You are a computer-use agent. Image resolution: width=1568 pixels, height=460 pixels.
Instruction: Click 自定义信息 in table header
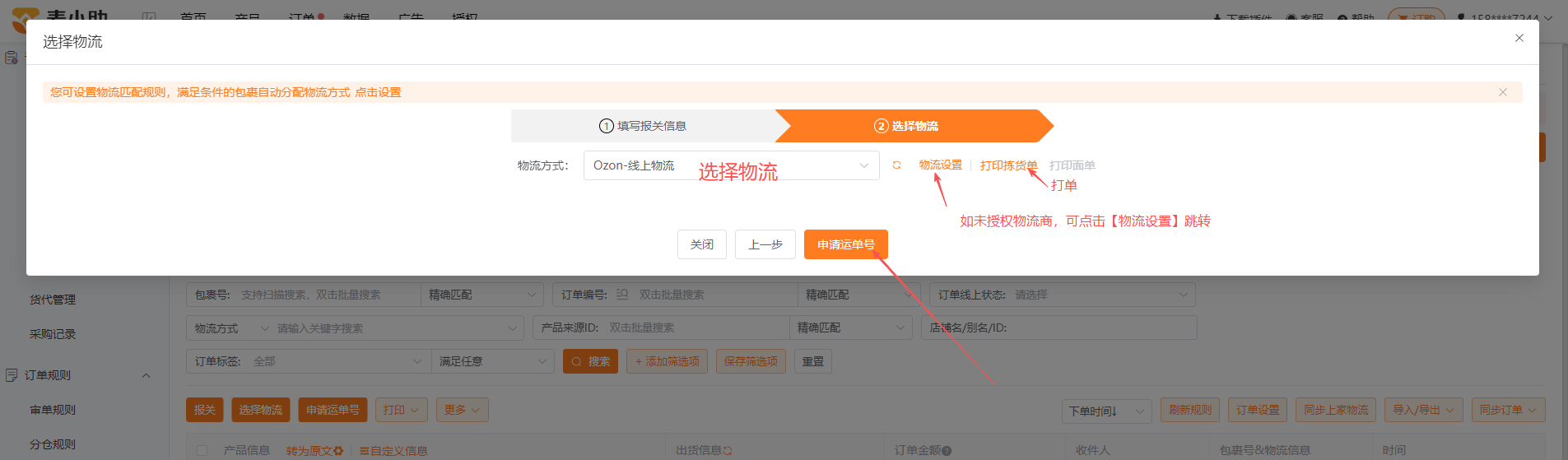(x=393, y=451)
